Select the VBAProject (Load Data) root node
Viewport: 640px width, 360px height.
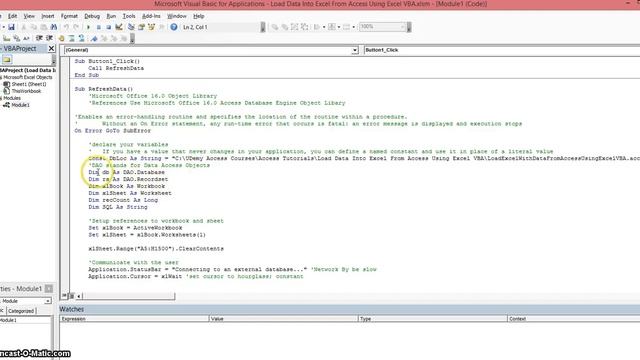click(x=28, y=70)
